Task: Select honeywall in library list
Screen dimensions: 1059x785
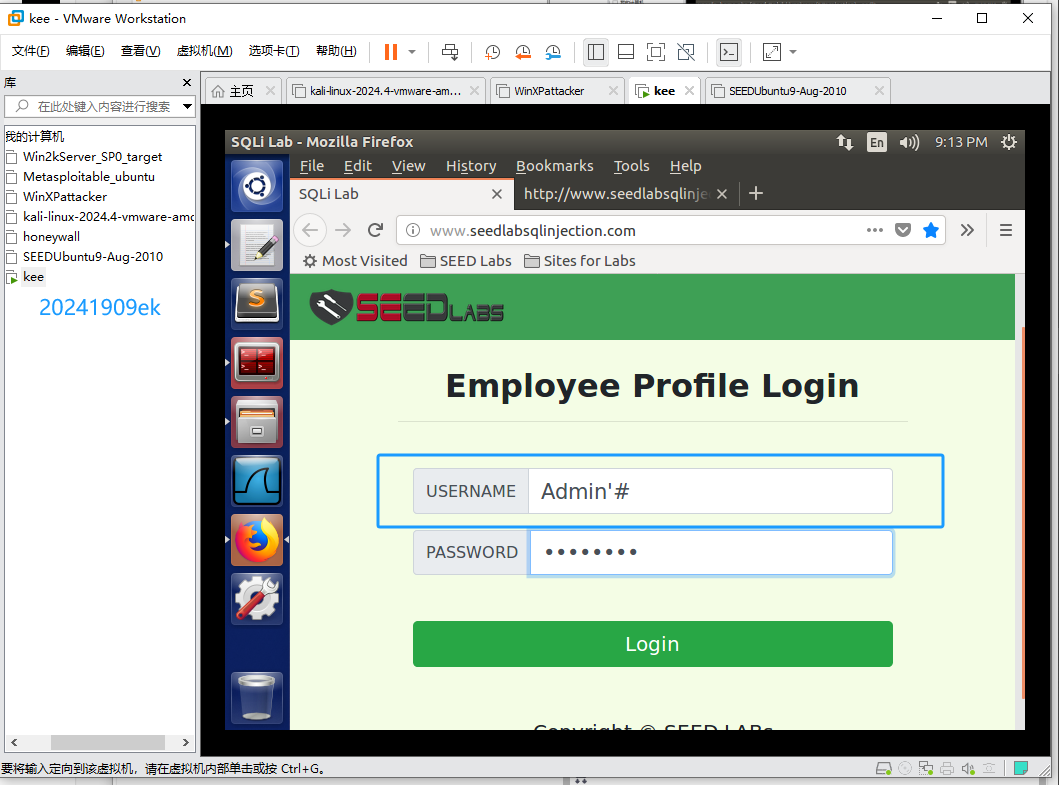Action: click(51, 236)
